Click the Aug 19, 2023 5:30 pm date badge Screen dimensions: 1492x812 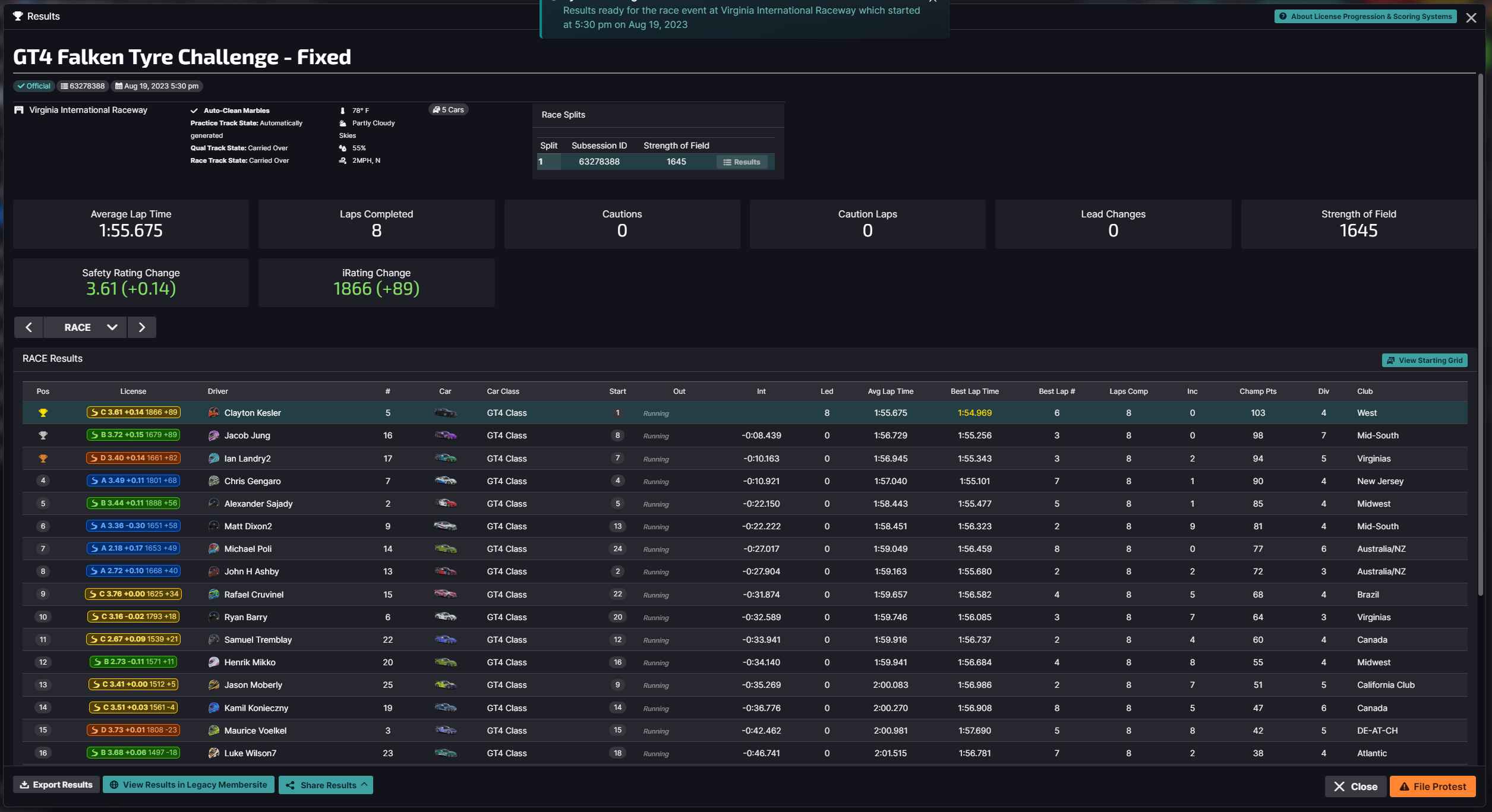157,86
